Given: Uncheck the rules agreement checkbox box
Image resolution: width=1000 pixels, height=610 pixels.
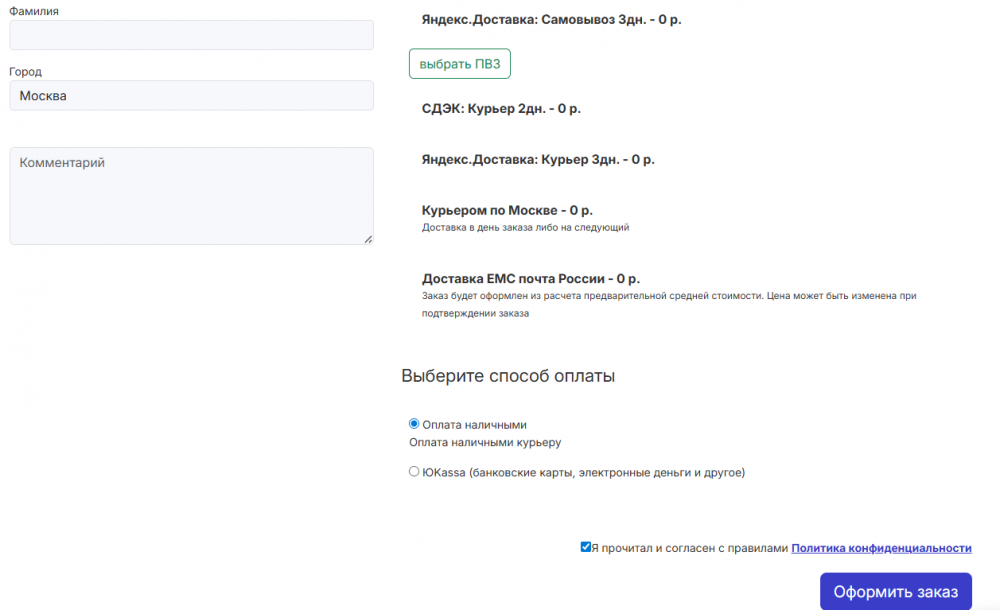Looking at the screenshot, I should pos(586,547).
